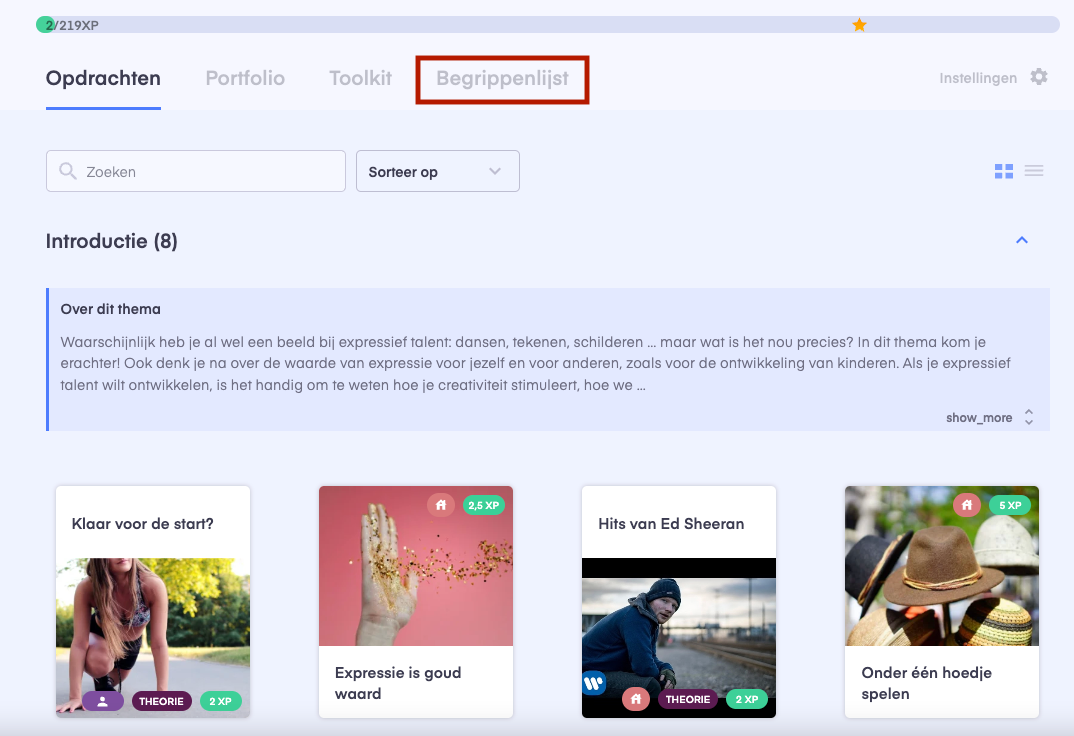This screenshot has height=736, width=1074.
Task: Click the XP progress bar
Action: (x=548, y=25)
